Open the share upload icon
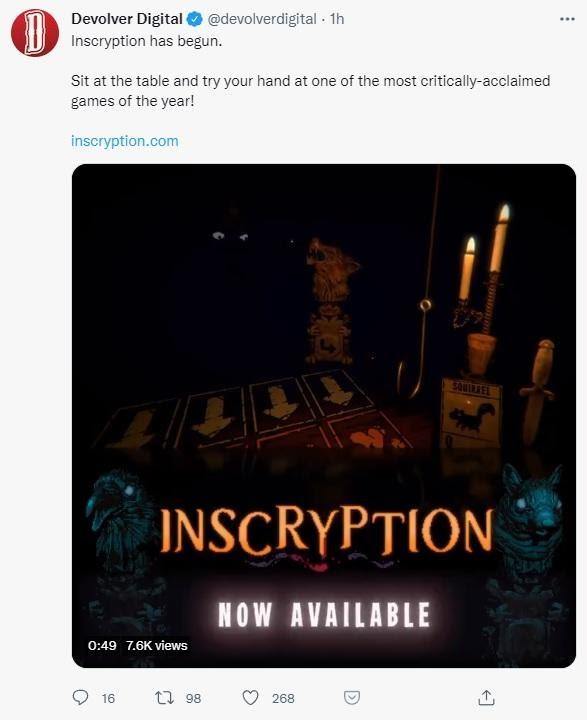This screenshot has width=587, height=720. click(486, 698)
